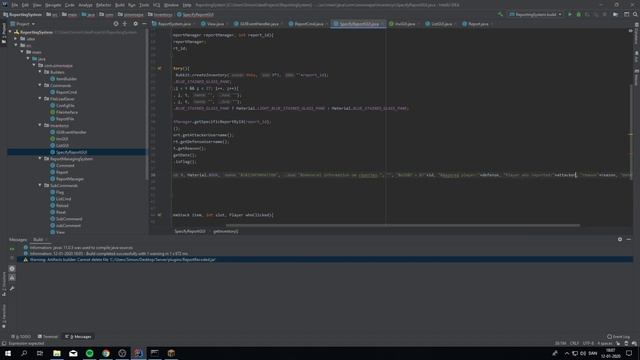Open the Refactor menu
Viewport: 640px width, 360px height.
103,5
